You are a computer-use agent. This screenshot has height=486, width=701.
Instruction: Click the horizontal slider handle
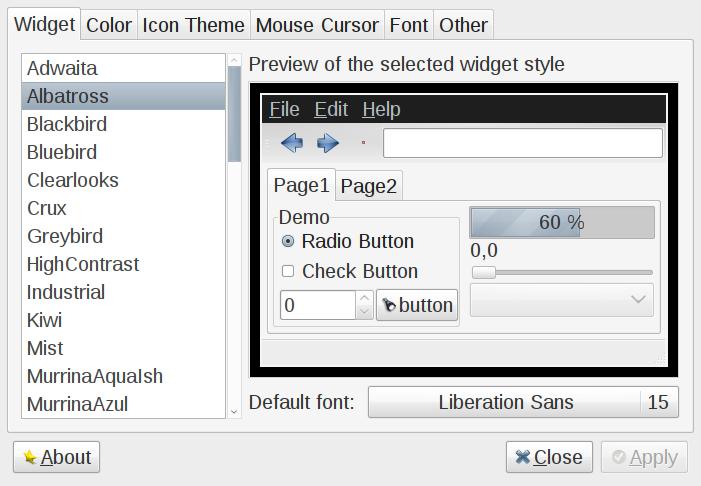pos(484,272)
